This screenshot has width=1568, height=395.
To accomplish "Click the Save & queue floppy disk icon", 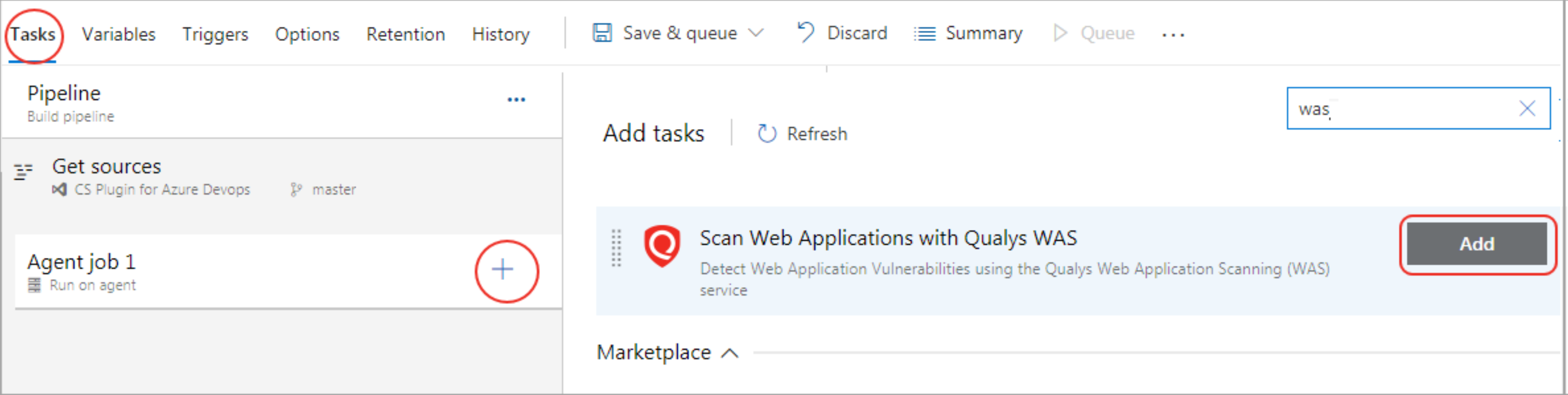I will pyautogui.click(x=602, y=33).
